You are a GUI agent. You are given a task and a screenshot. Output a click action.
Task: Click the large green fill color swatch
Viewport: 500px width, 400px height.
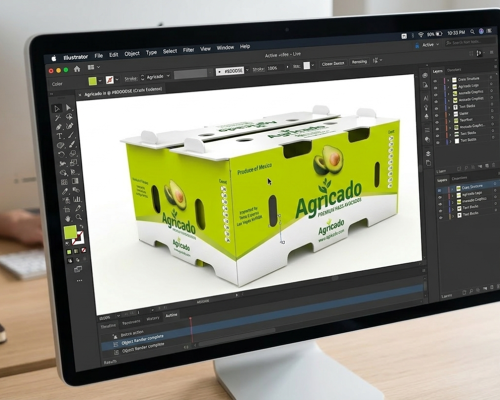pyautogui.click(x=70, y=232)
